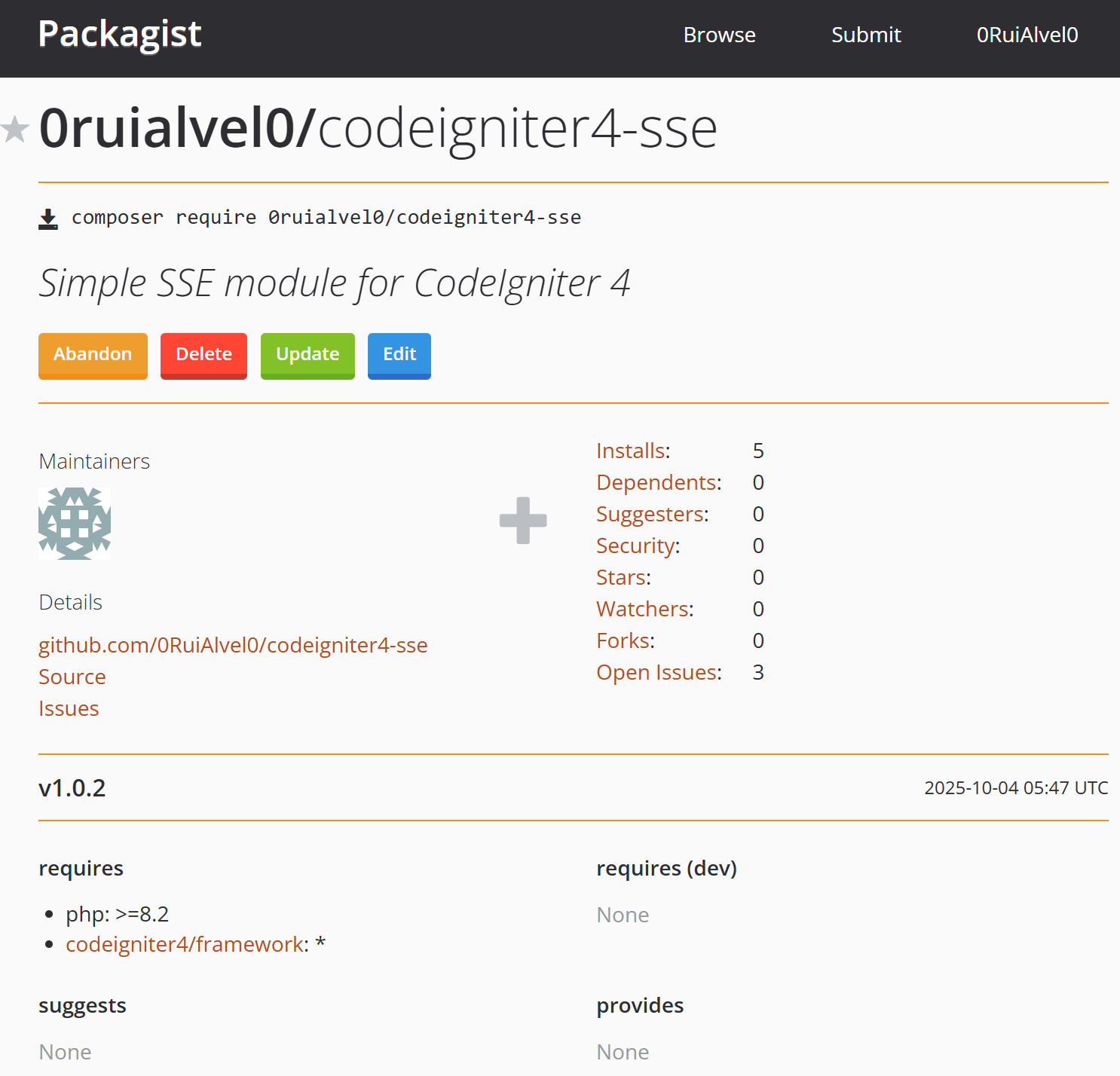Go to Packagist home logo

(120, 35)
